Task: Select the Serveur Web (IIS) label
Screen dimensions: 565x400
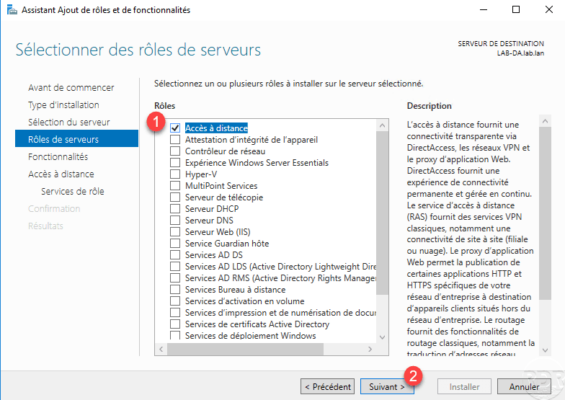Action: pos(218,232)
